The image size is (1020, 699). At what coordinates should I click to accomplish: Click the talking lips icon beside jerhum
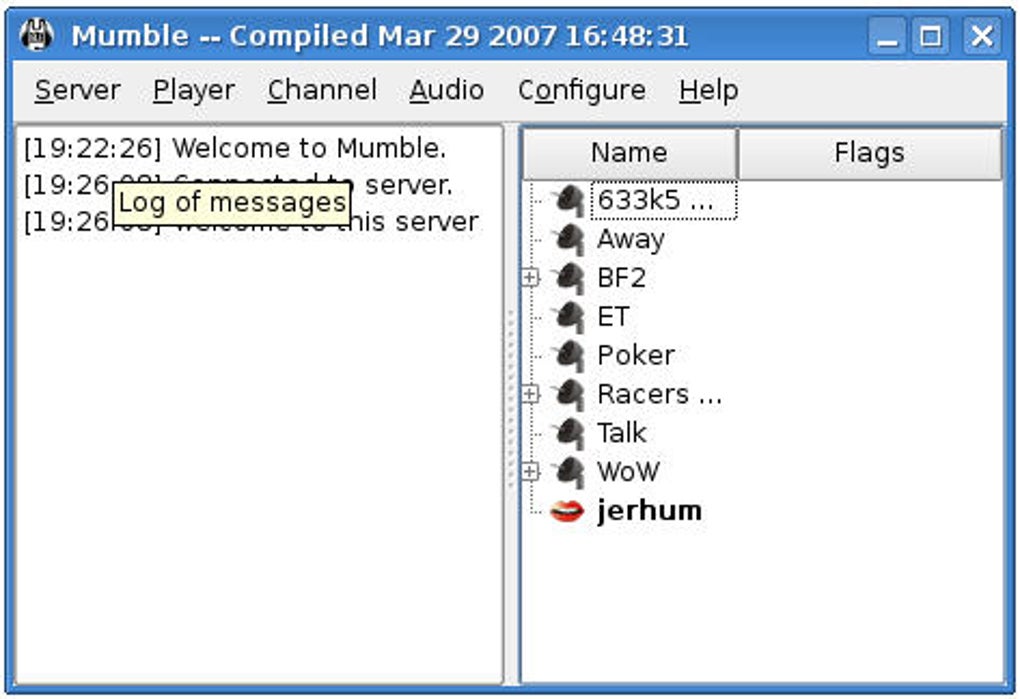pyautogui.click(x=567, y=511)
